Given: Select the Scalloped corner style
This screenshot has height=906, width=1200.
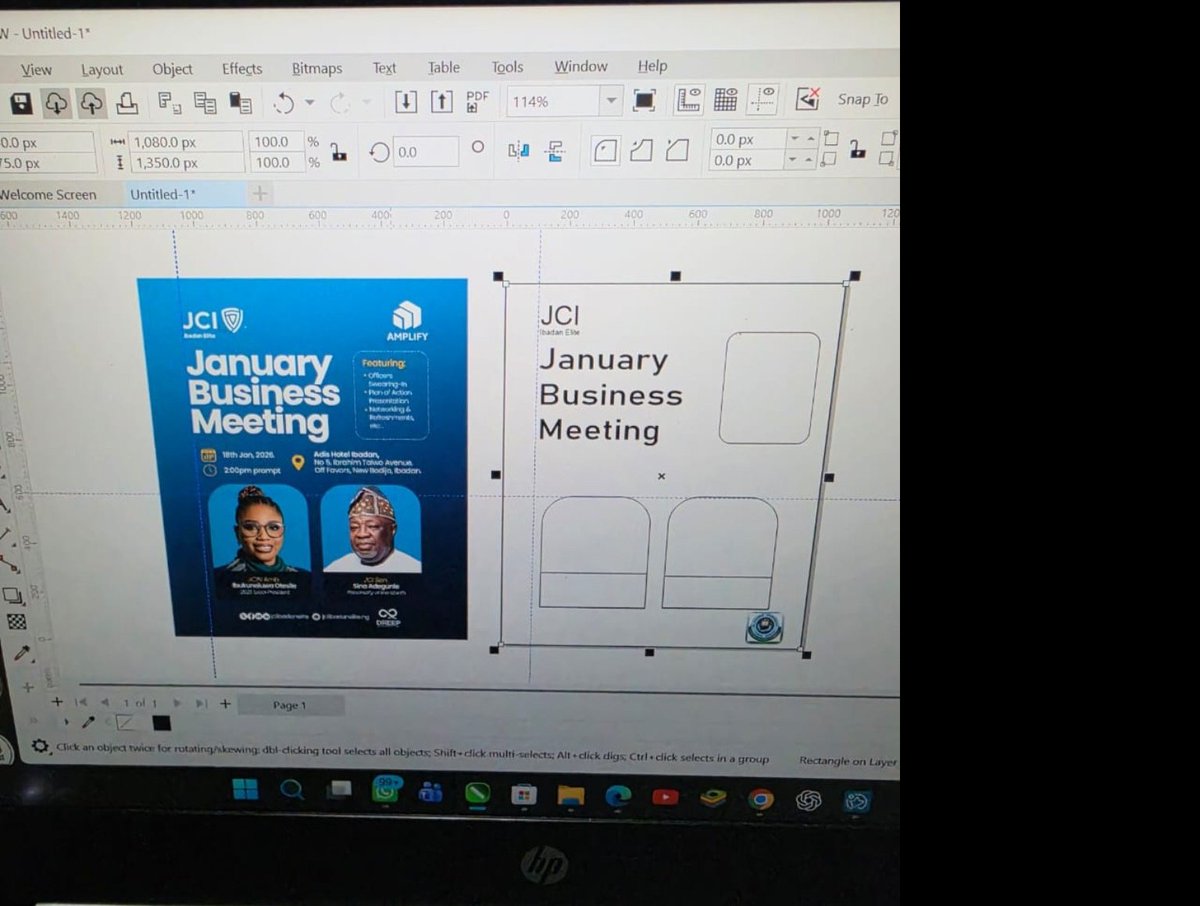Looking at the screenshot, I should 641,151.
